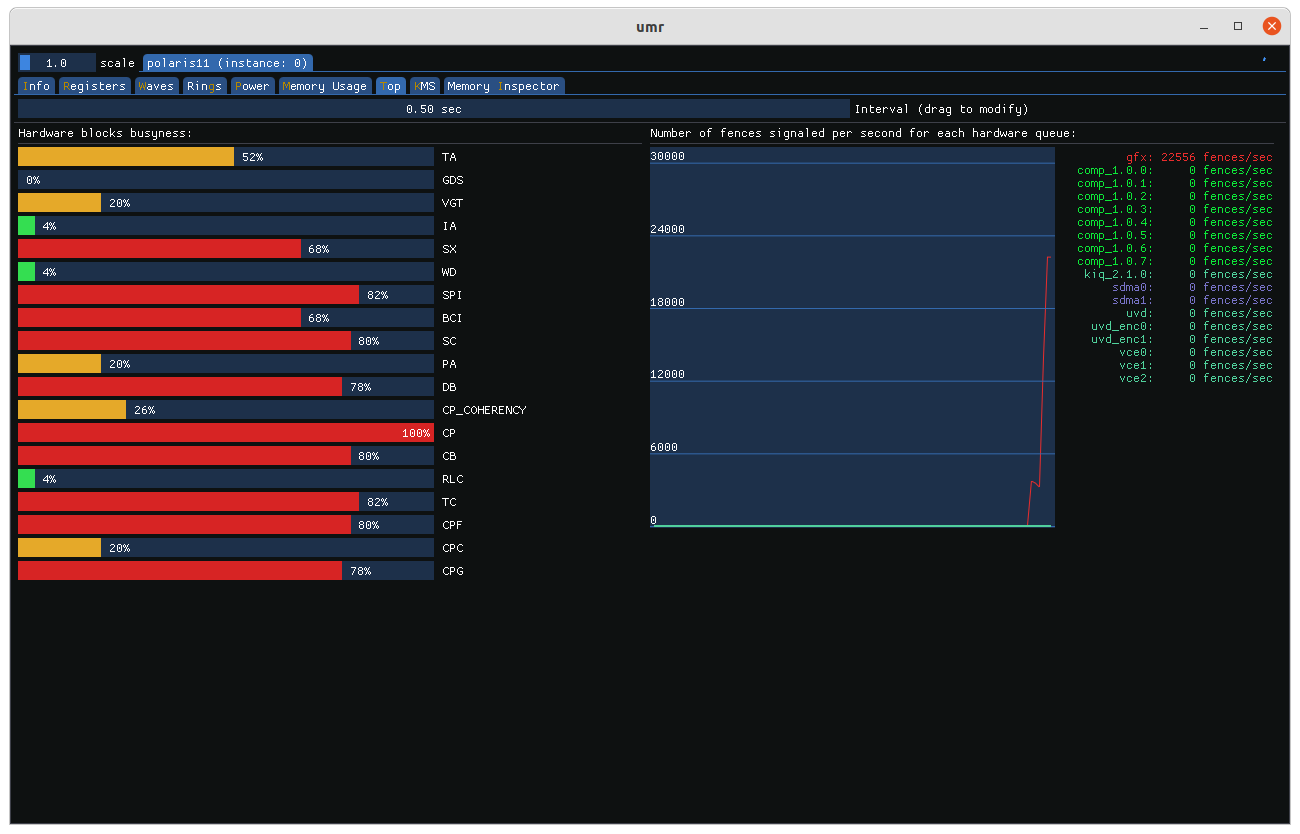The image size is (1300, 834).
Task: Click the scale slider showing 1.0
Action: [57, 62]
